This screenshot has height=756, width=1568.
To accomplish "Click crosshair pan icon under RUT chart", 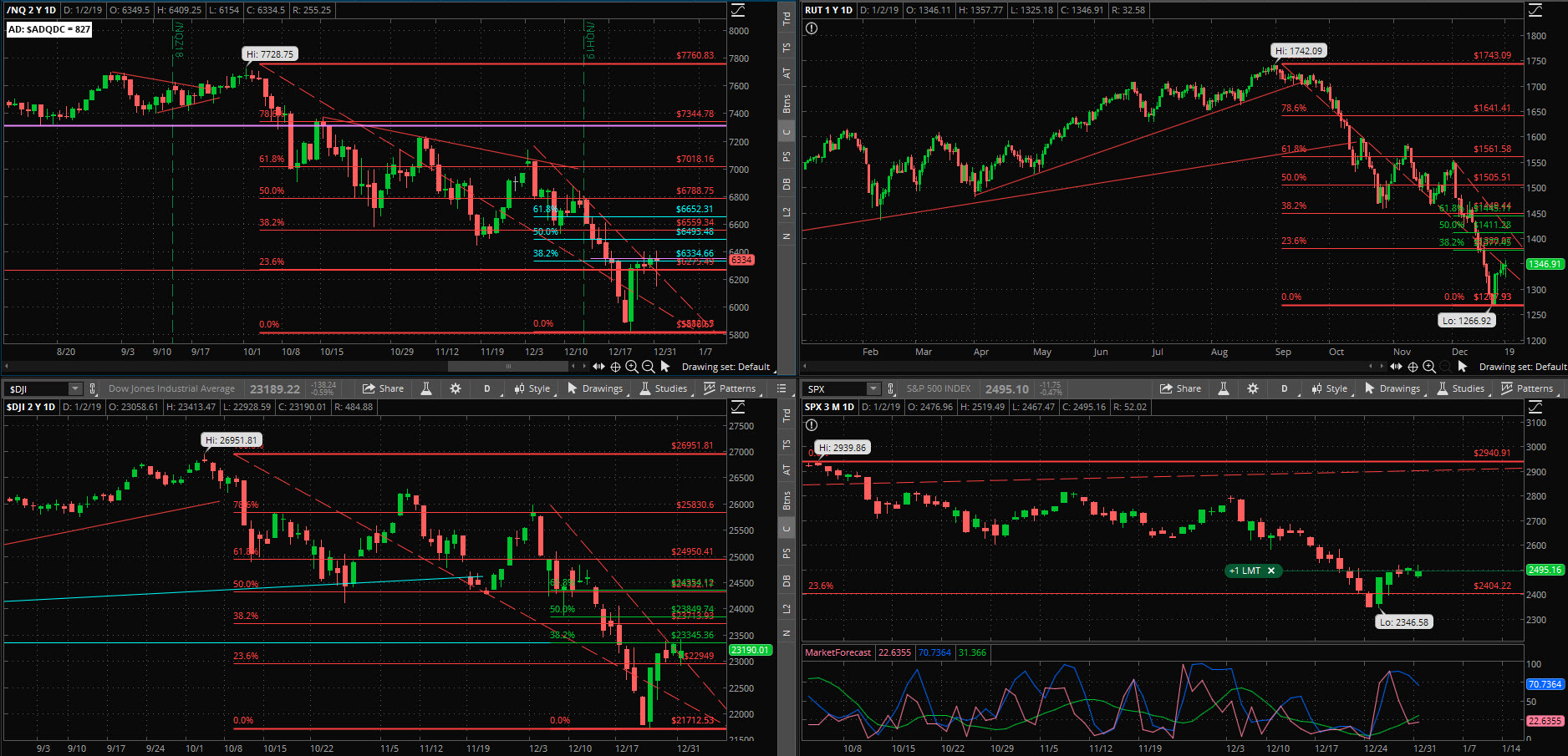I will (1413, 367).
